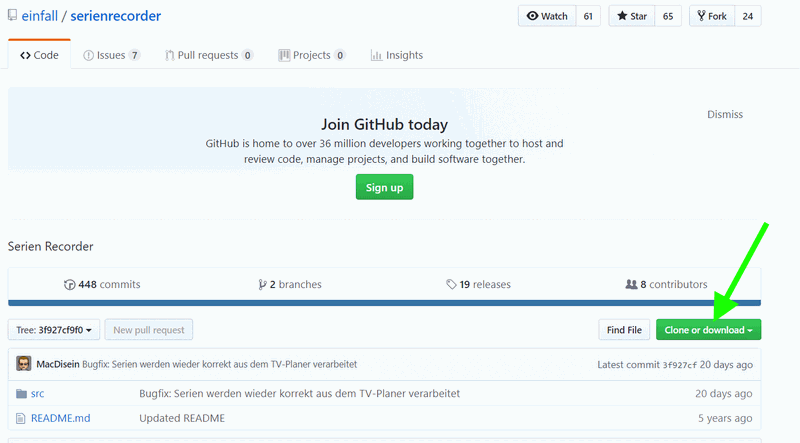Open the MacDisein author link
The height and width of the screenshot is (443, 800).
pos(58,364)
